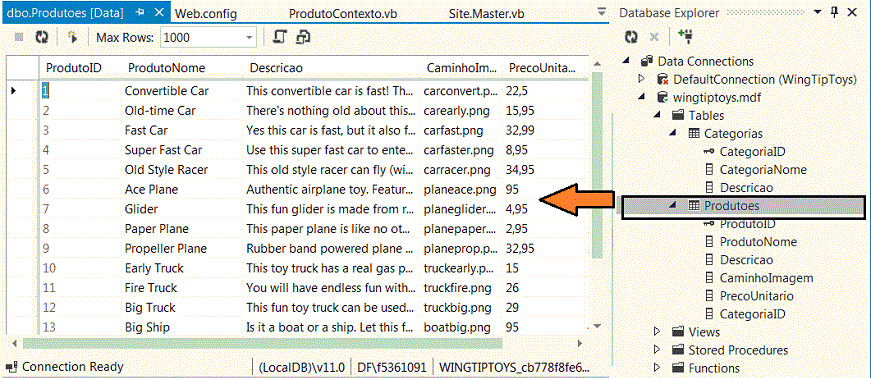Click DefaultConnection's database icon with red X
Viewport: 871px width, 378px height.
662,79
